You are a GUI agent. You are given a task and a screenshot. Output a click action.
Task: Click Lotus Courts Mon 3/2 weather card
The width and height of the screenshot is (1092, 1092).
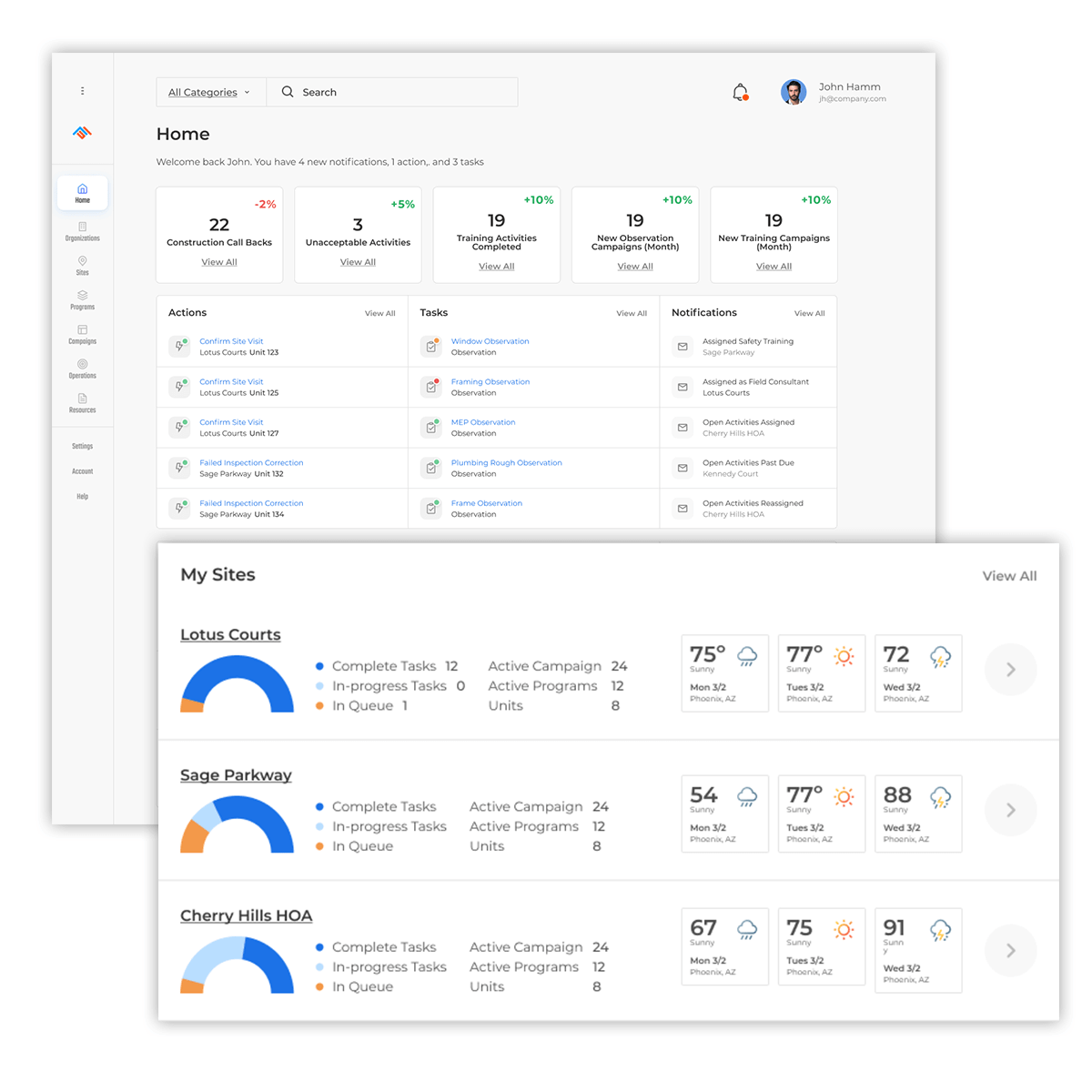725,673
